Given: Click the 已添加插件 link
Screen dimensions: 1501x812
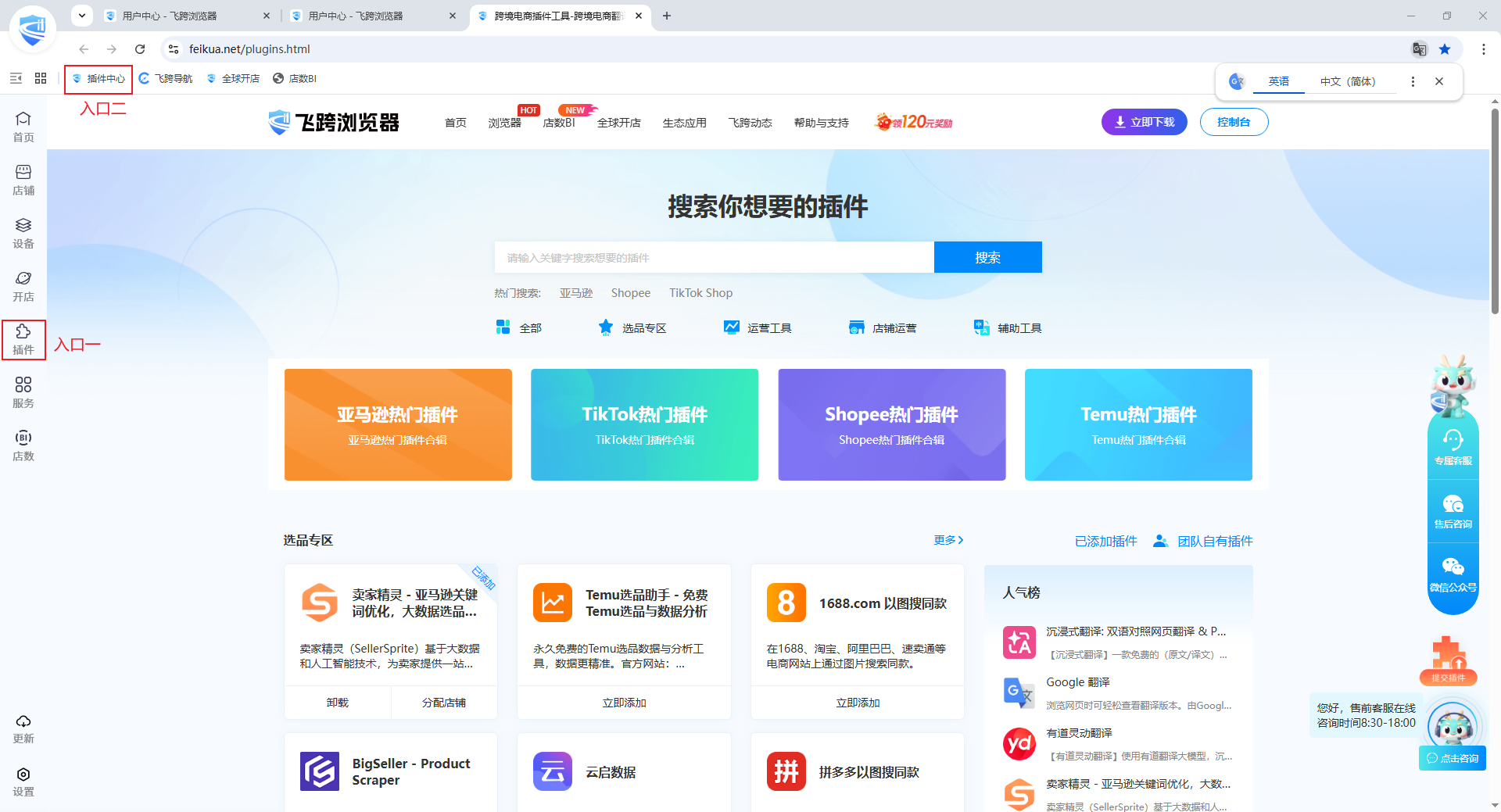Looking at the screenshot, I should [x=1106, y=541].
